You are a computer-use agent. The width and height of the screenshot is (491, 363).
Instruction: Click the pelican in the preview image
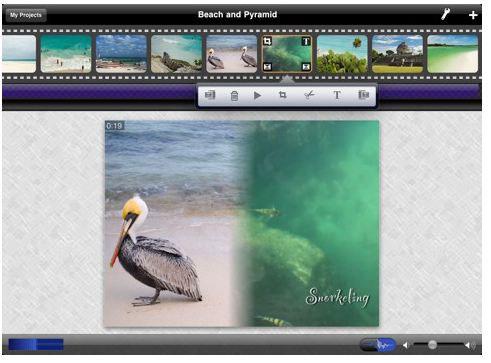tap(156, 251)
